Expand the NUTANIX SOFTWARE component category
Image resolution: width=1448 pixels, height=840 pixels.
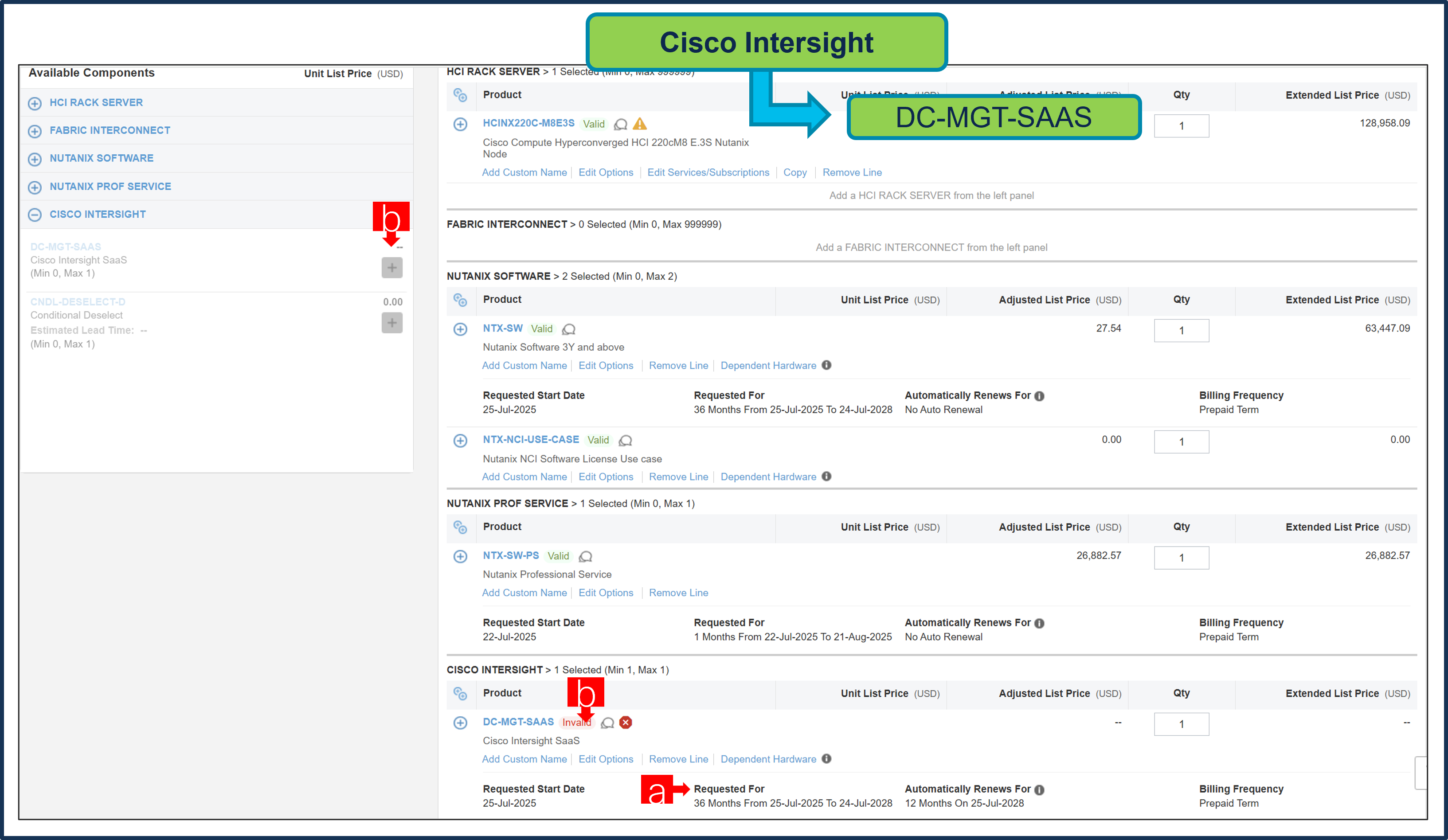35,159
